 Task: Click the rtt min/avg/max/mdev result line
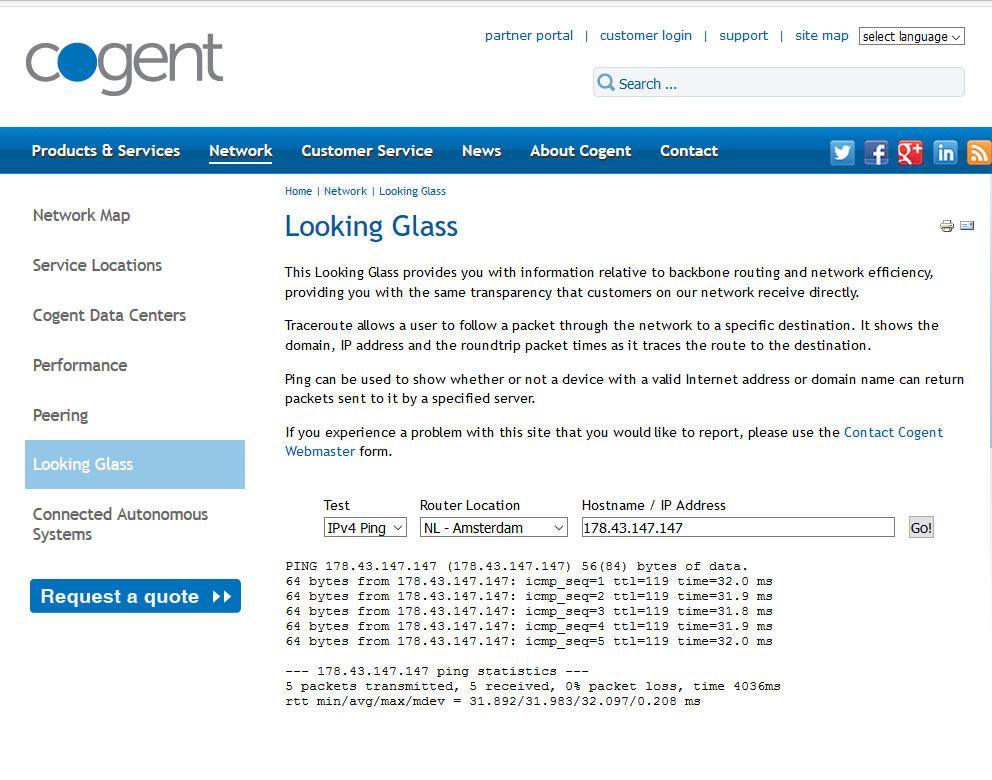pos(493,701)
